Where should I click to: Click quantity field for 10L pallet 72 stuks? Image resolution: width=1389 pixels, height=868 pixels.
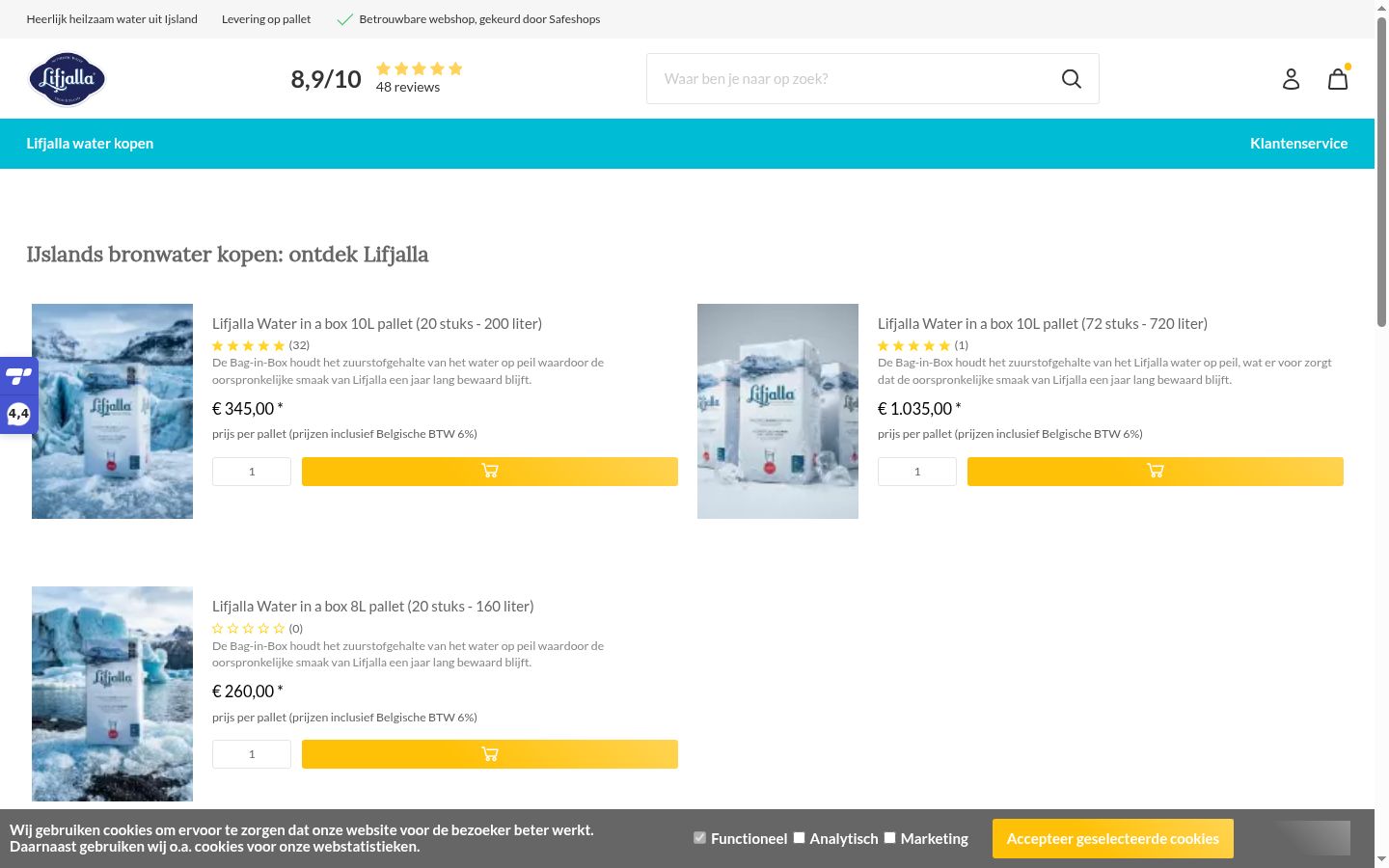click(917, 472)
